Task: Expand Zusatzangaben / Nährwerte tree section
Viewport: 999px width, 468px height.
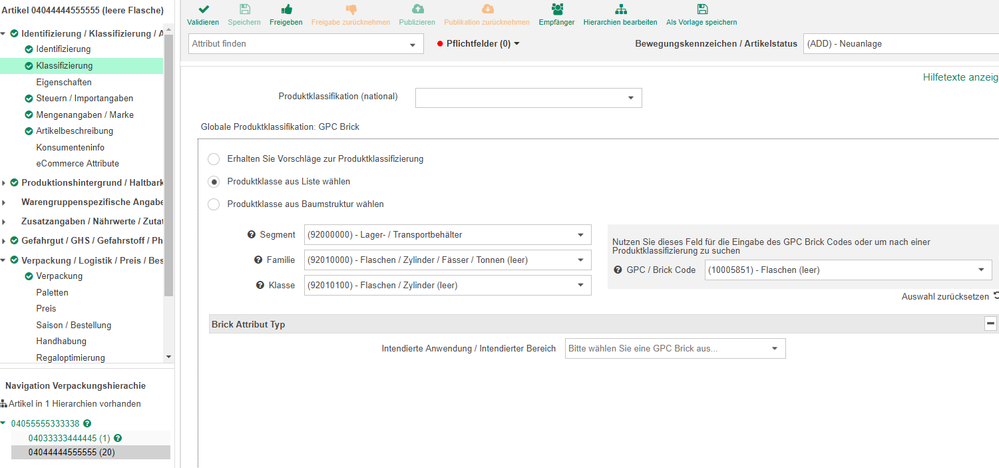Action: coord(4,222)
